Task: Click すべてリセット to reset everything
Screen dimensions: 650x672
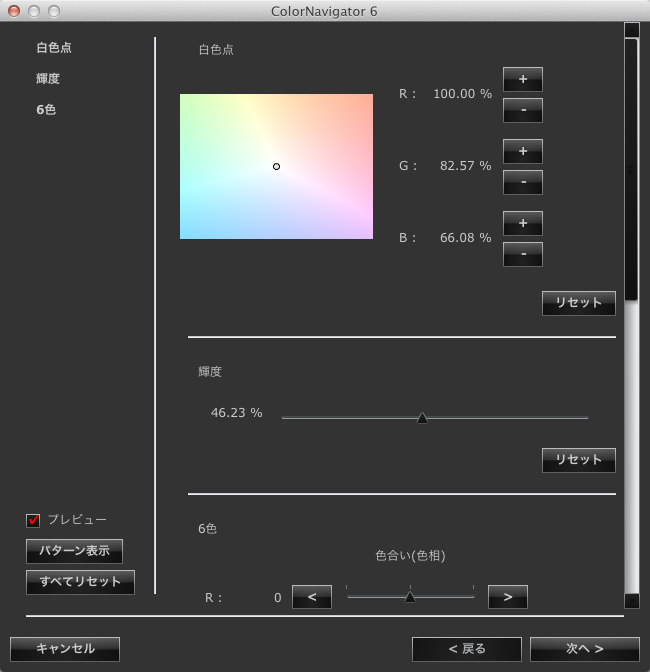Action: click(80, 582)
